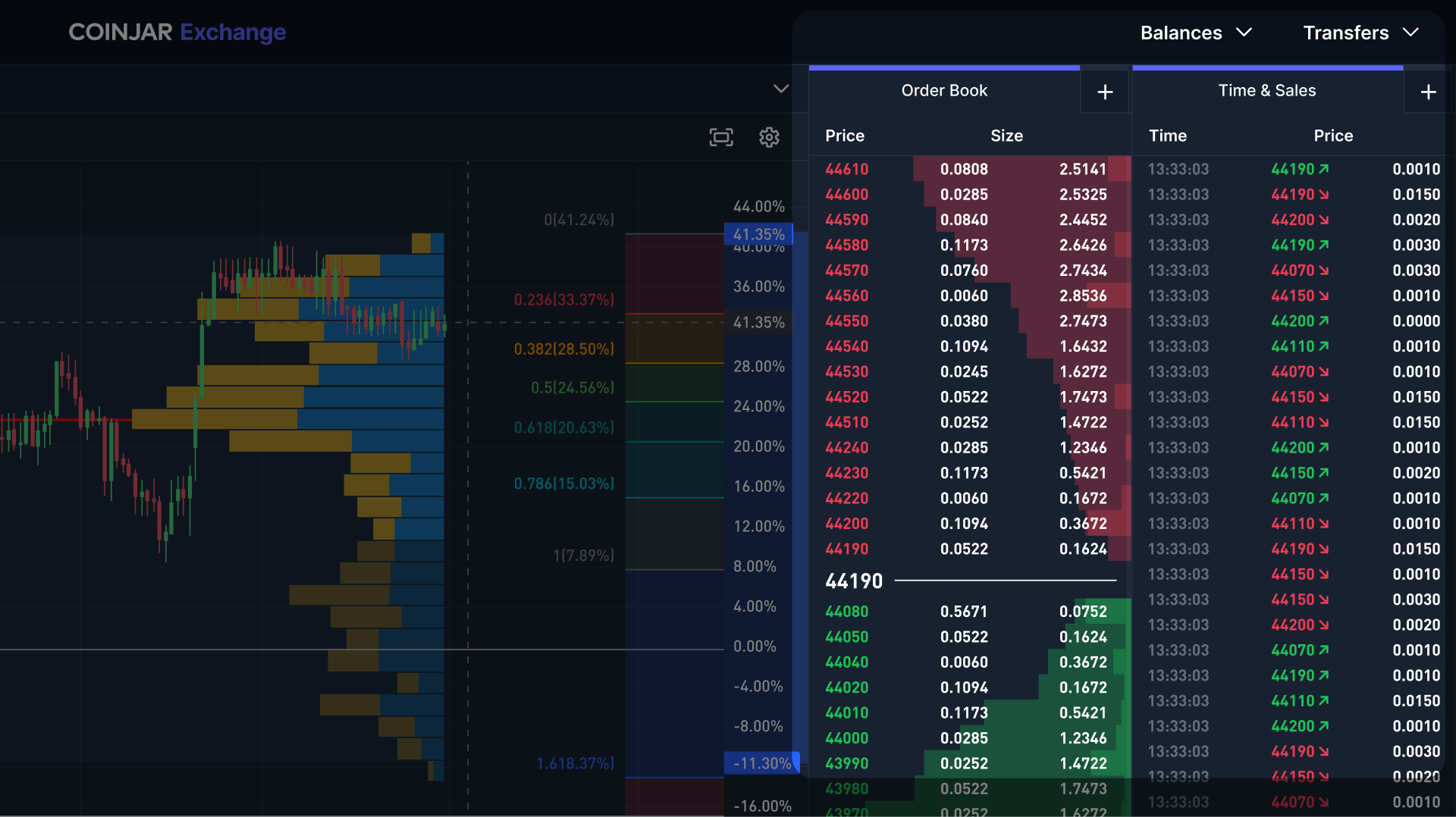Add panel next to Order Book tab
Image resolution: width=1456 pixels, height=817 pixels.
click(x=1105, y=92)
